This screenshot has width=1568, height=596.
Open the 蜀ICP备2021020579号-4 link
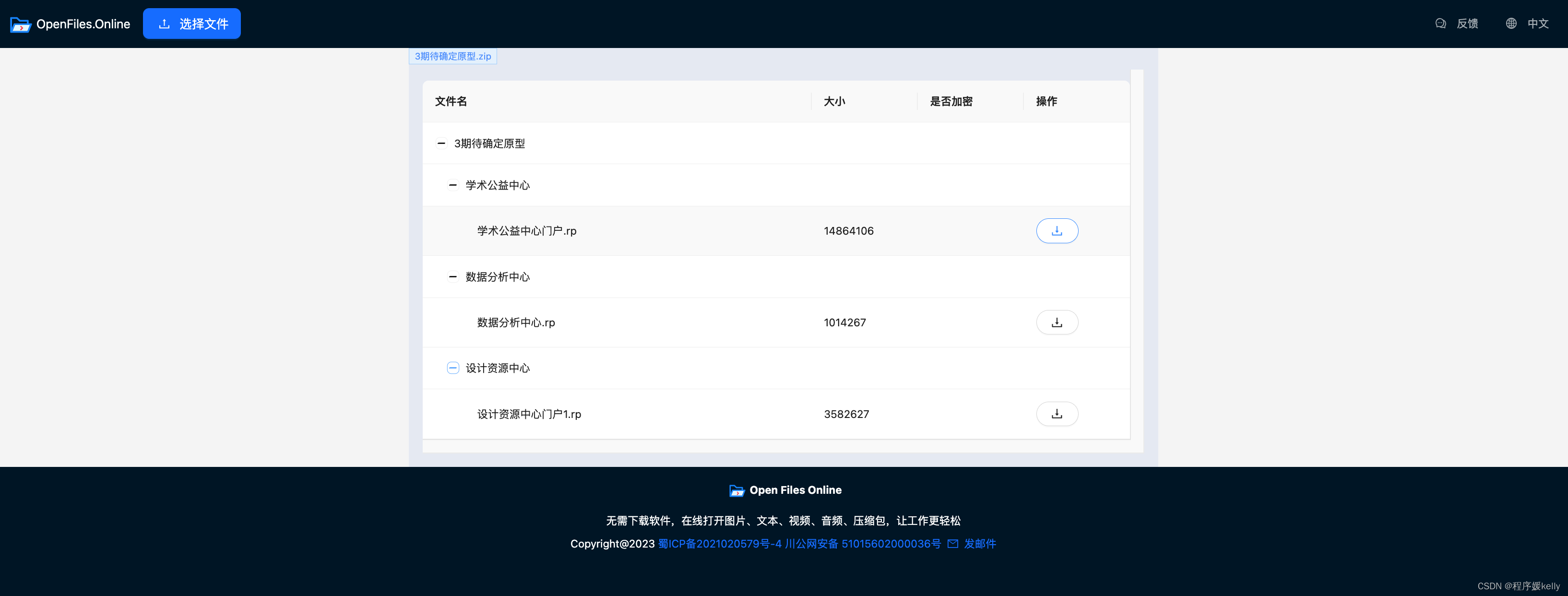[720, 544]
